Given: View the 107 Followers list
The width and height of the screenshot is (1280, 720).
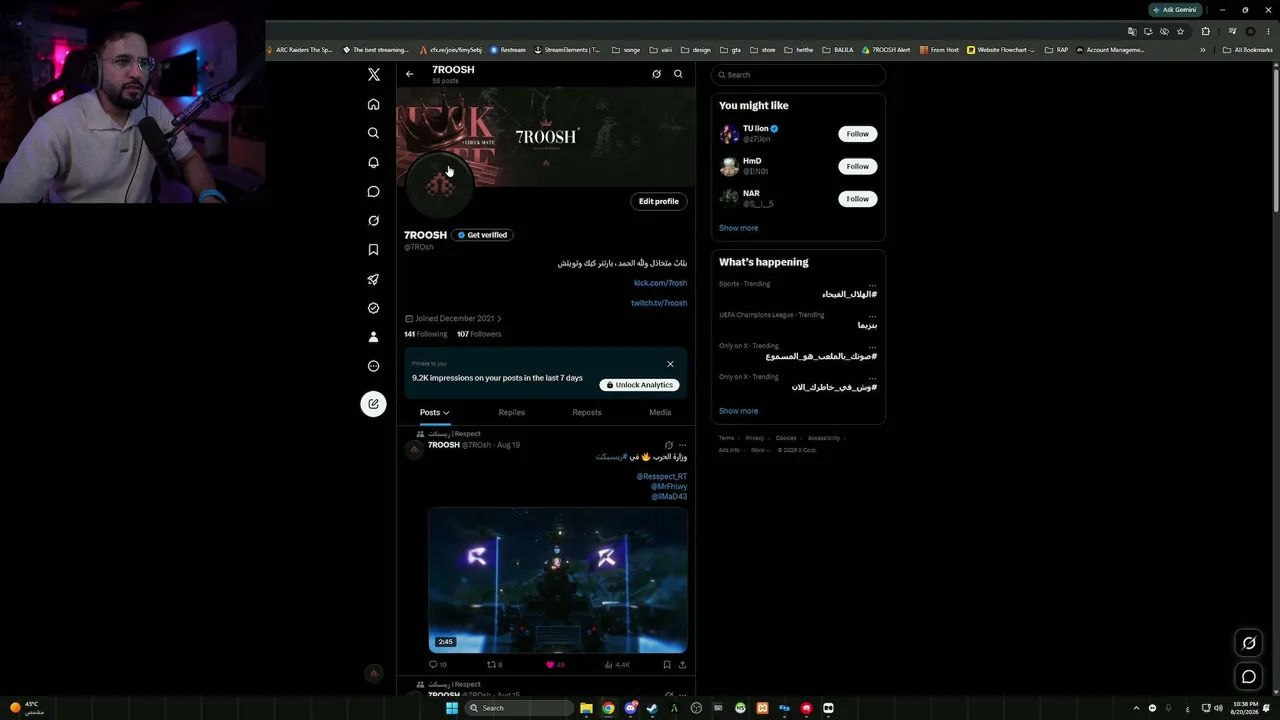Looking at the screenshot, I should 479,334.
